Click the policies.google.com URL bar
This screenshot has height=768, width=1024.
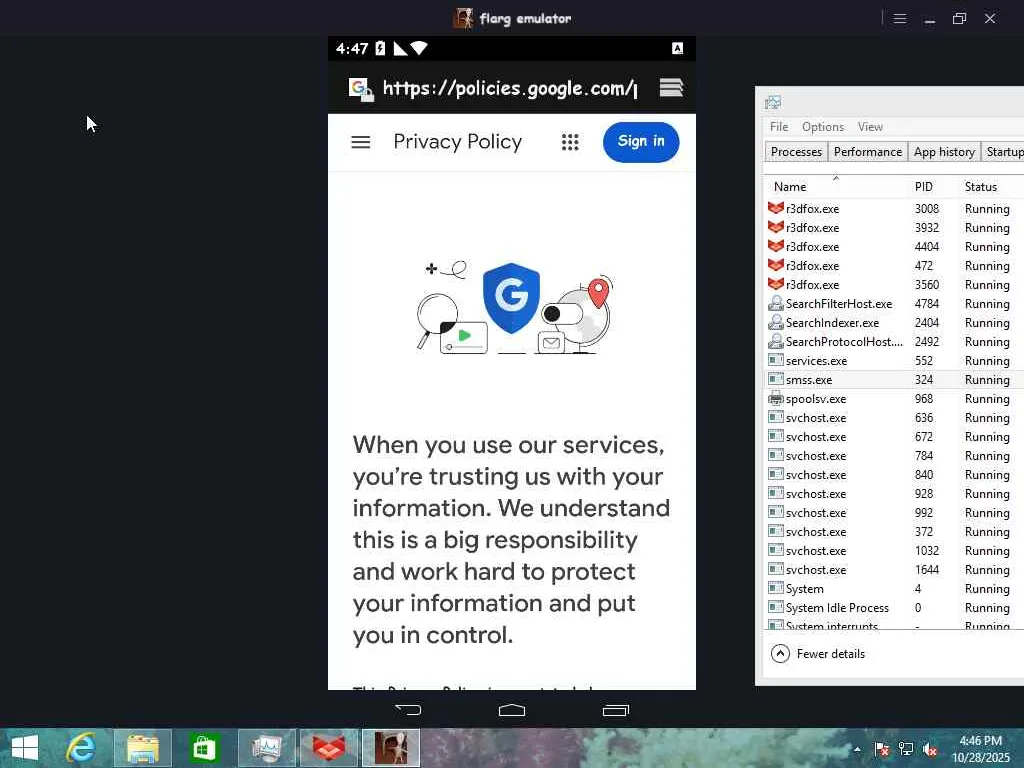509,88
